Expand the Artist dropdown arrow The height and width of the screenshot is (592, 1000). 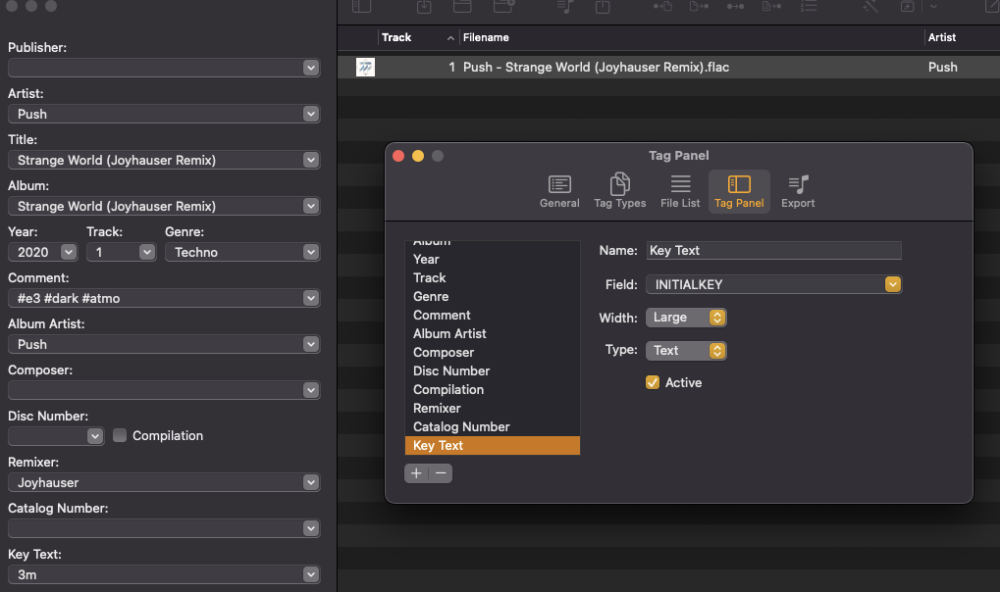coord(311,114)
